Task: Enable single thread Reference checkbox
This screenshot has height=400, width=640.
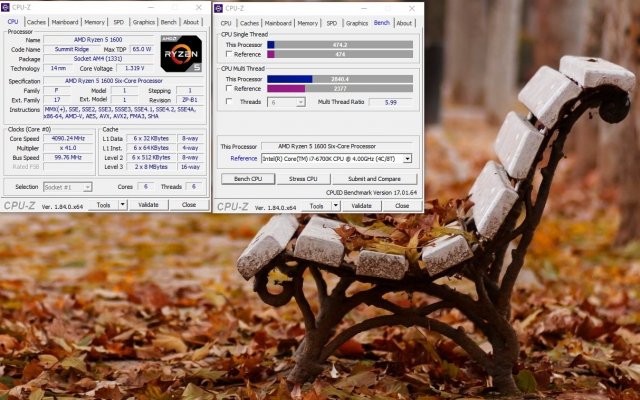Action: (229, 54)
